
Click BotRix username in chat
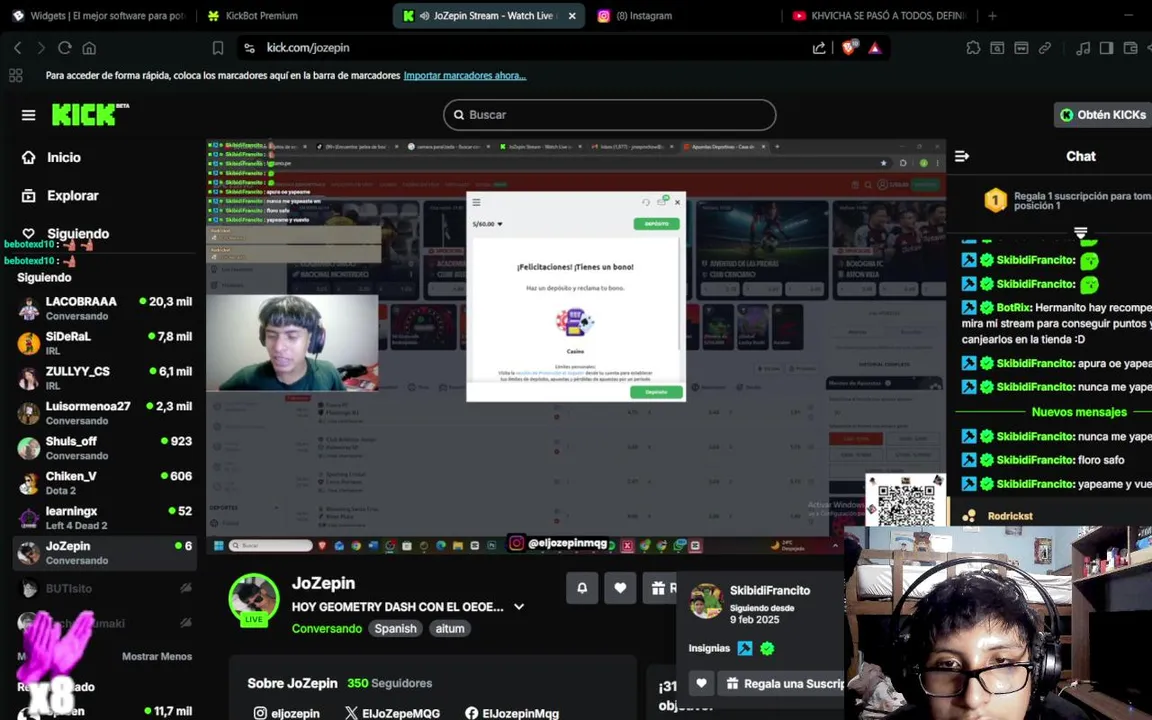(1013, 307)
